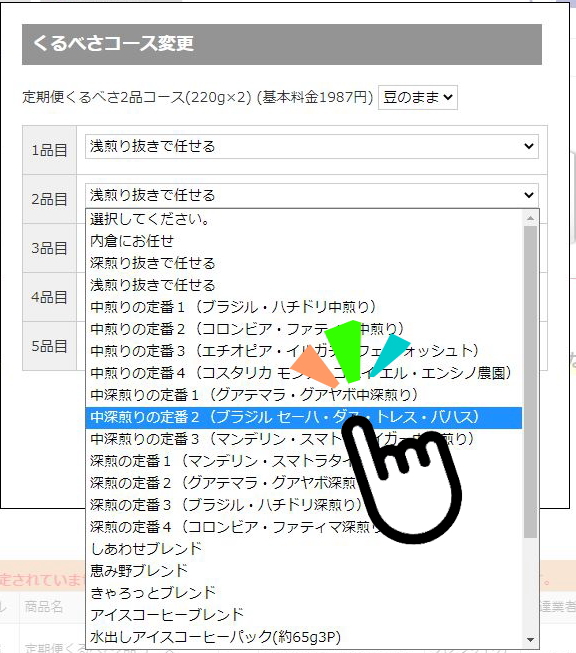Select 深煎の定番3 ブラジル・ハチドリ深煎り
This screenshot has height=653, width=576.
pyautogui.click(x=304, y=505)
